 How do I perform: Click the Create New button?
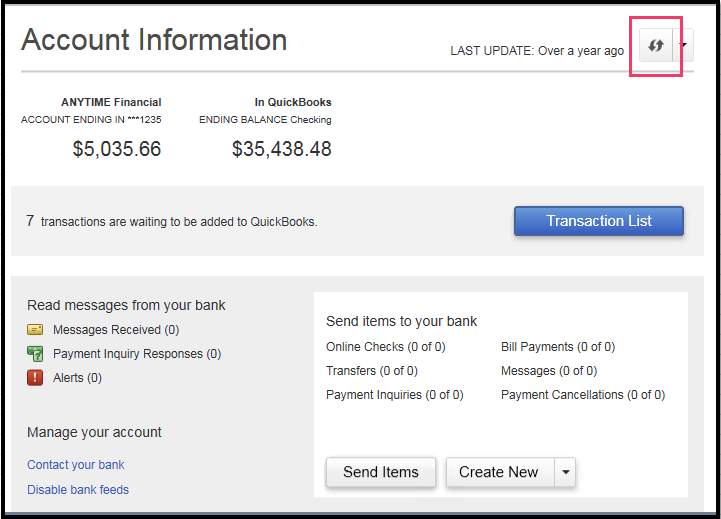(498, 473)
